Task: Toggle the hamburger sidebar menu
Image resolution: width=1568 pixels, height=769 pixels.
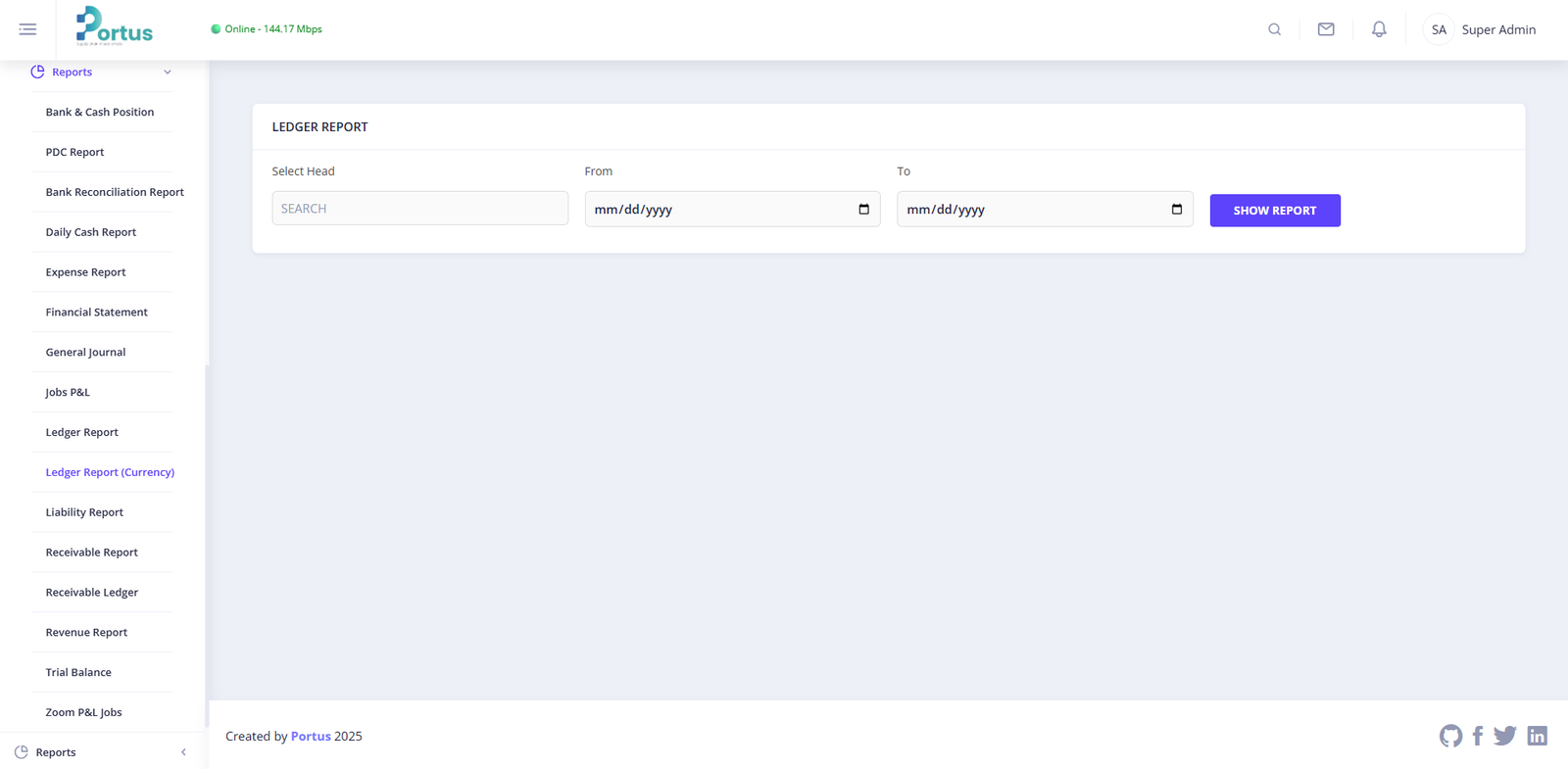Action: pos(27,29)
